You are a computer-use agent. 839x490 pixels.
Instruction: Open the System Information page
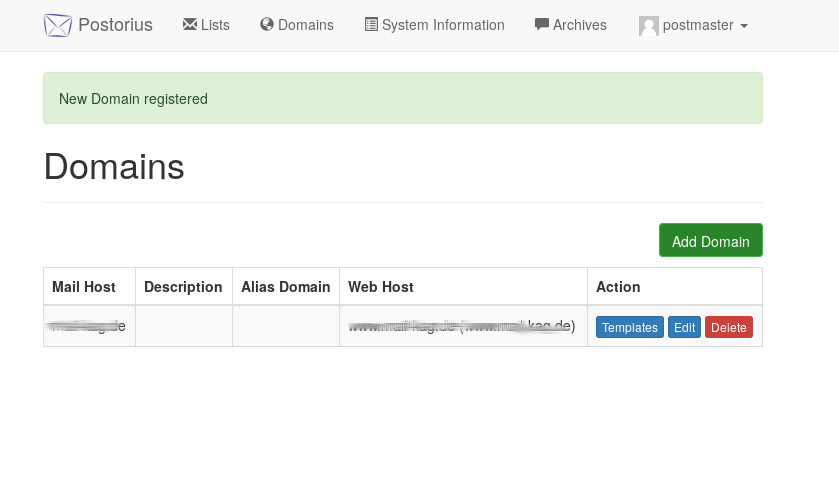(443, 25)
